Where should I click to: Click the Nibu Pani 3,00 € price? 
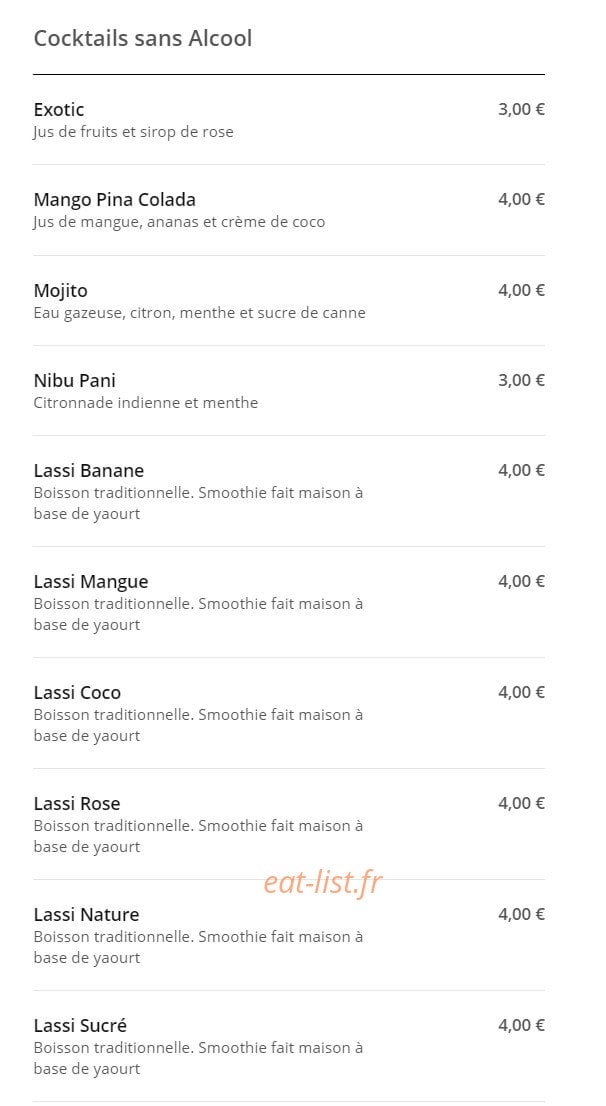521,380
